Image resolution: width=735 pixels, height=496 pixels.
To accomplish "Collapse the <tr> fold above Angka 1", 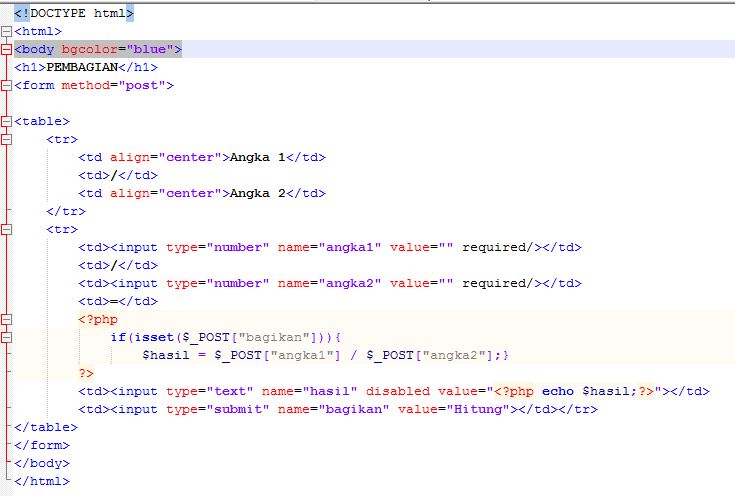I will coord(6,139).
